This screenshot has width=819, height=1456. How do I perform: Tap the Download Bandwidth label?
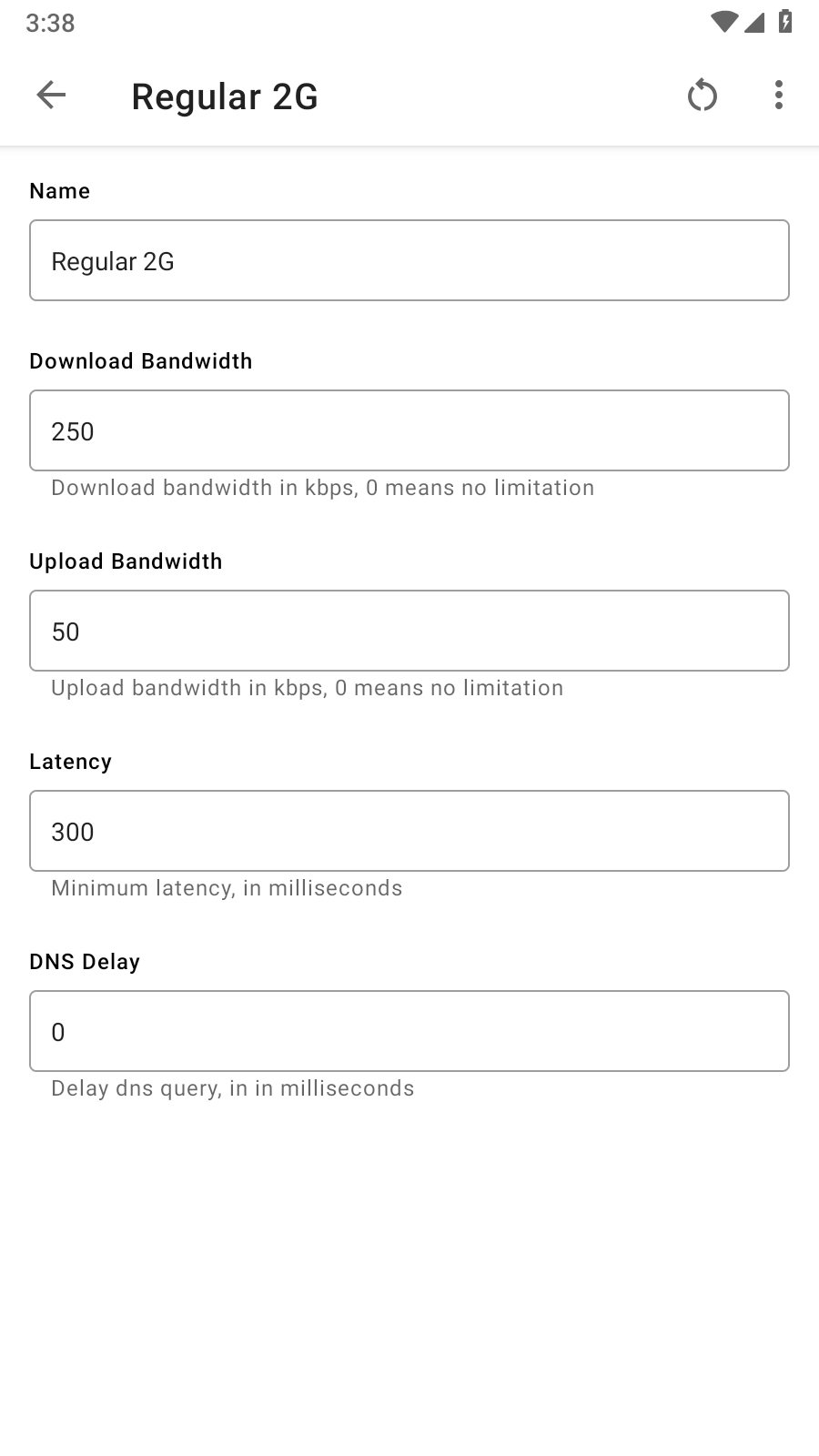point(141,361)
